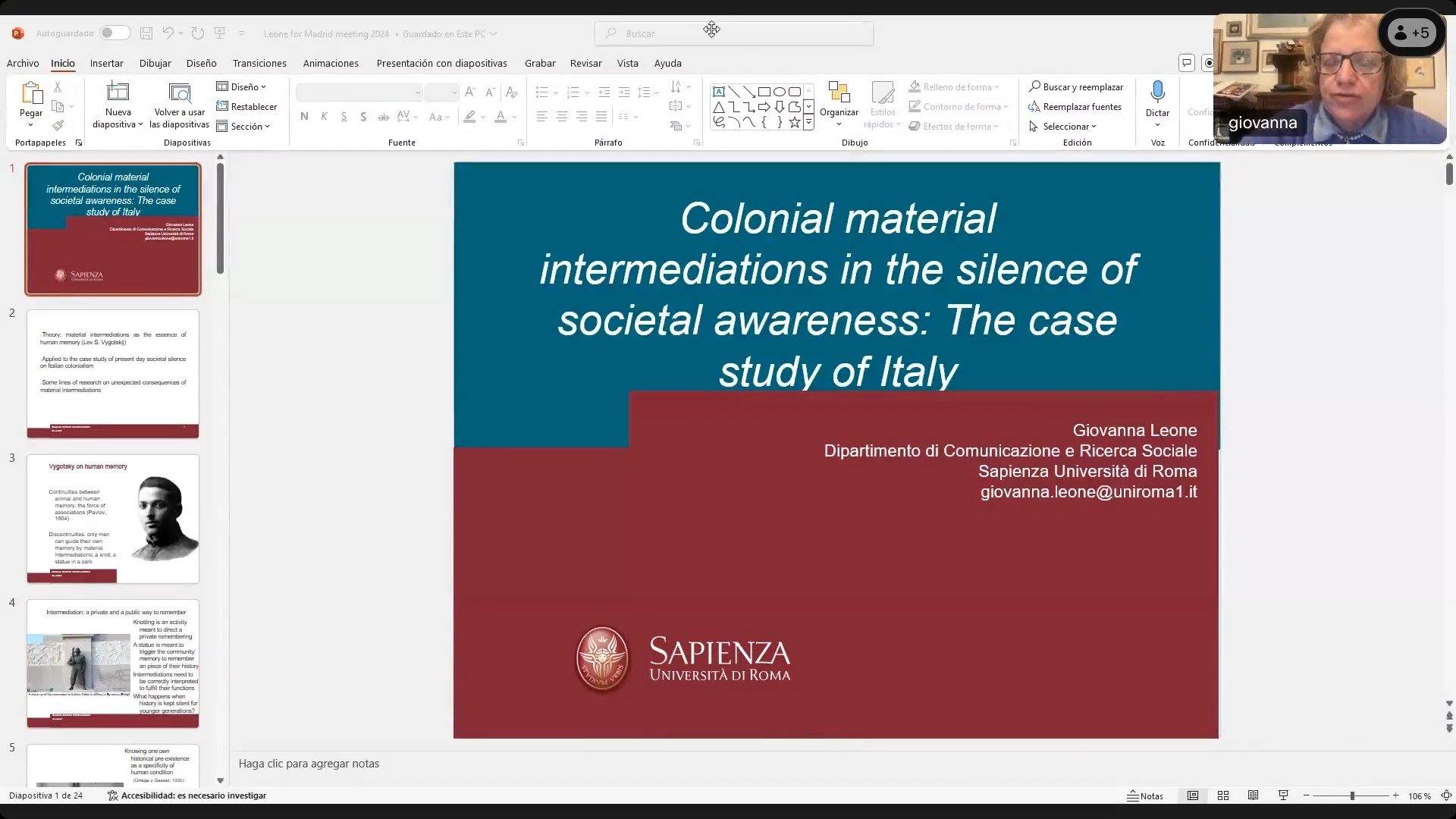Click the increase font size icon
Screen dimensions: 1456x819
[470, 93]
